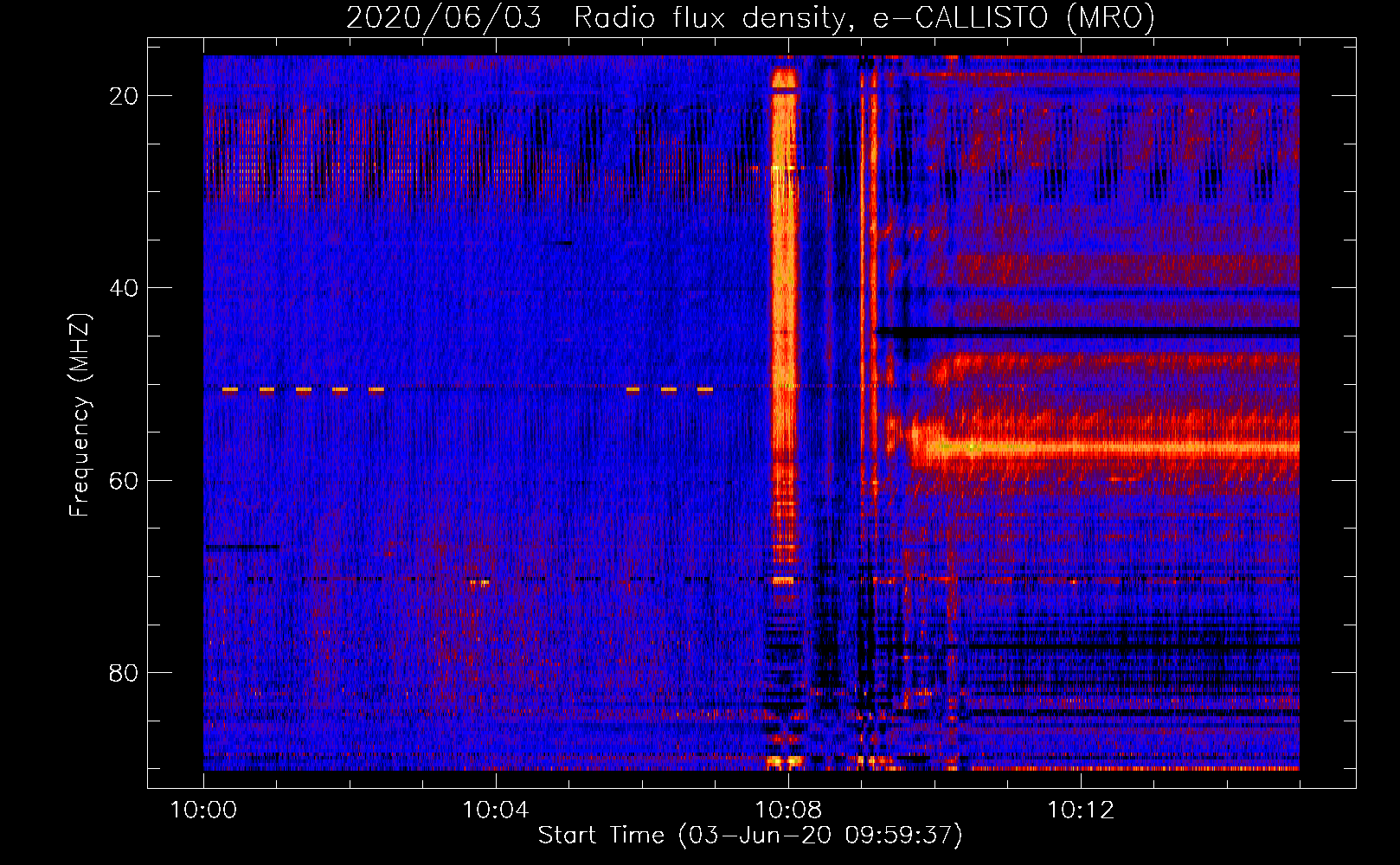This screenshot has width=1400, height=865.
Task: Click the "10:08" time tick label
Action: point(788,811)
